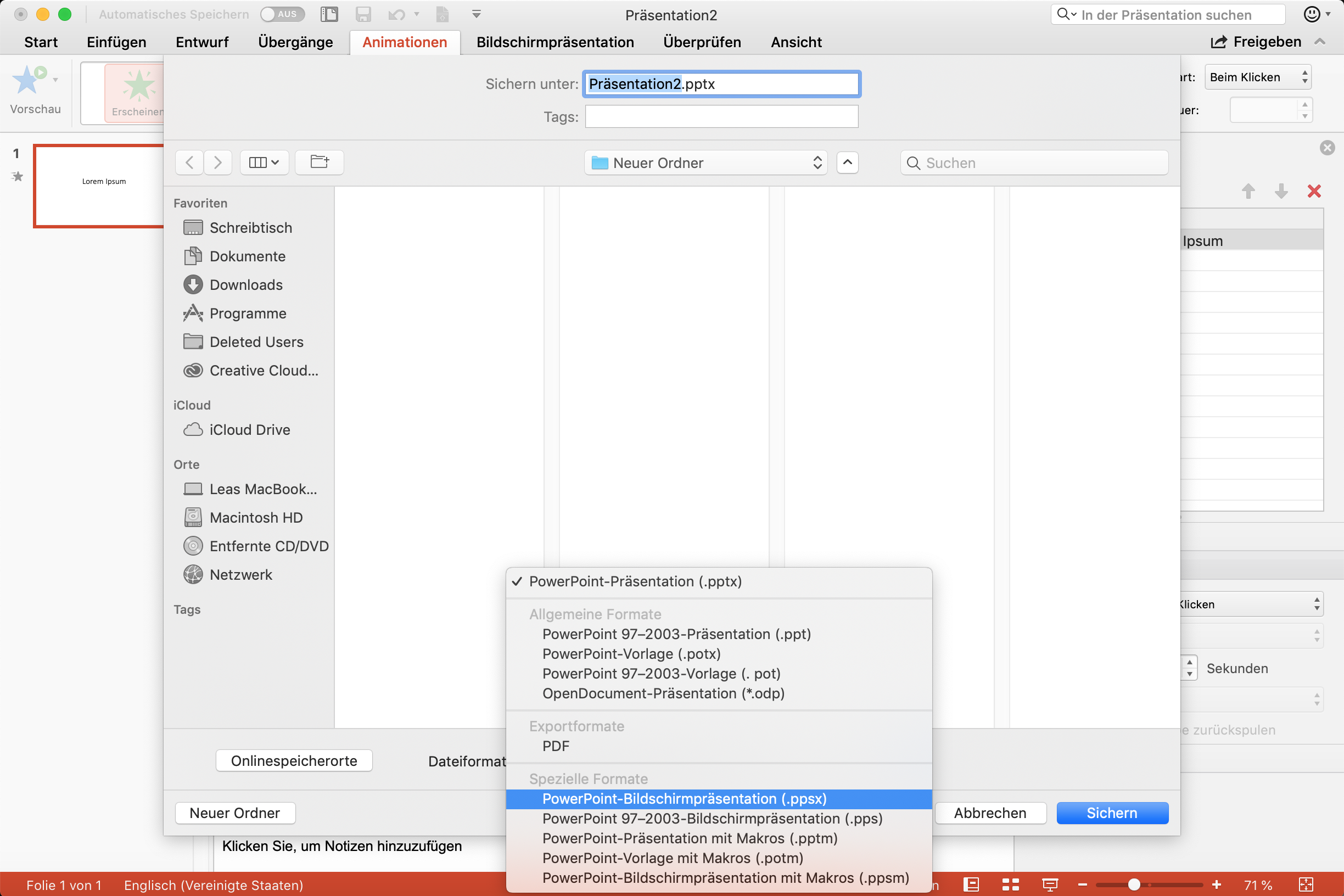The image size is (1344, 896).
Task: Open the Entwurf tab
Action: [202, 42]
